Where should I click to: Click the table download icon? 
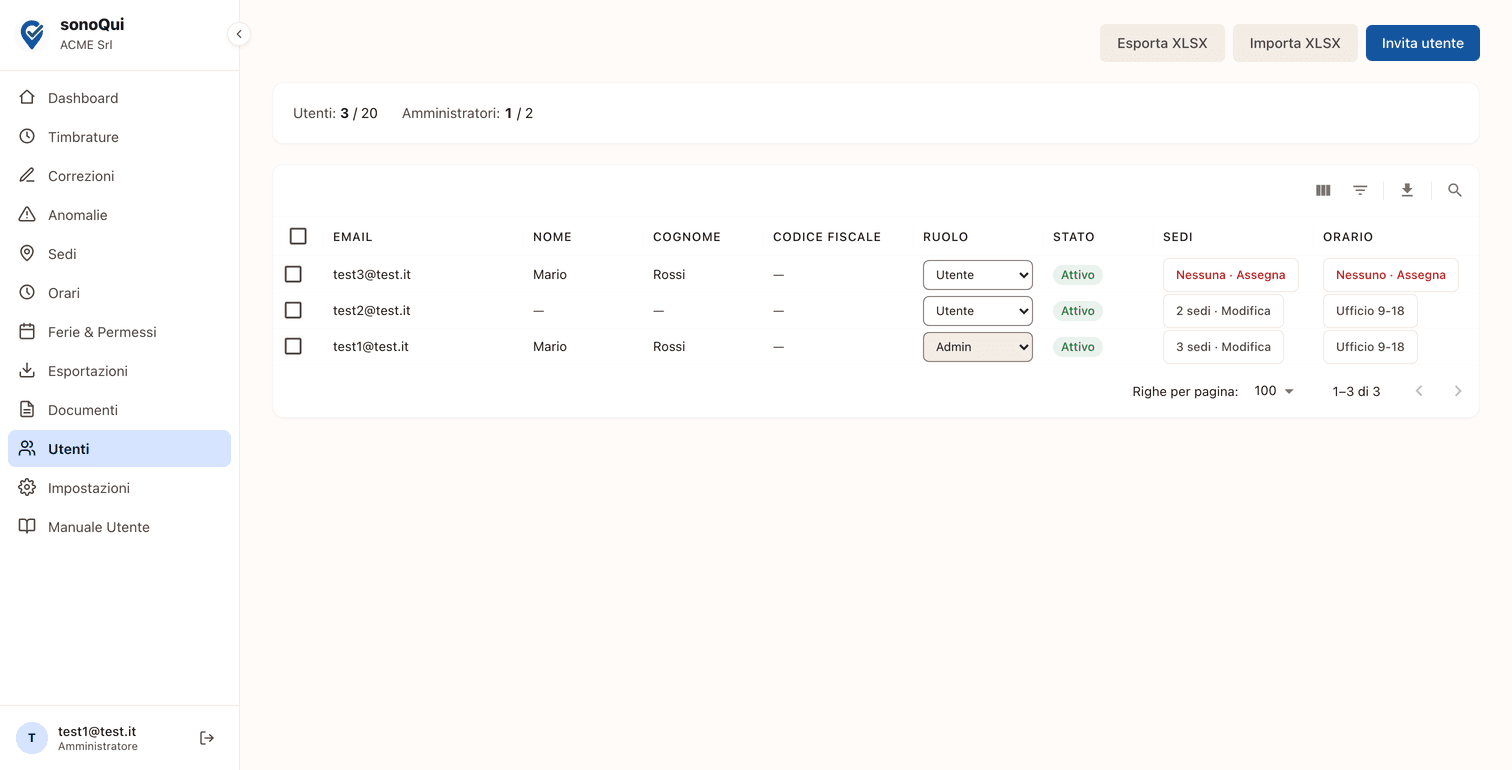[1407, 190]
